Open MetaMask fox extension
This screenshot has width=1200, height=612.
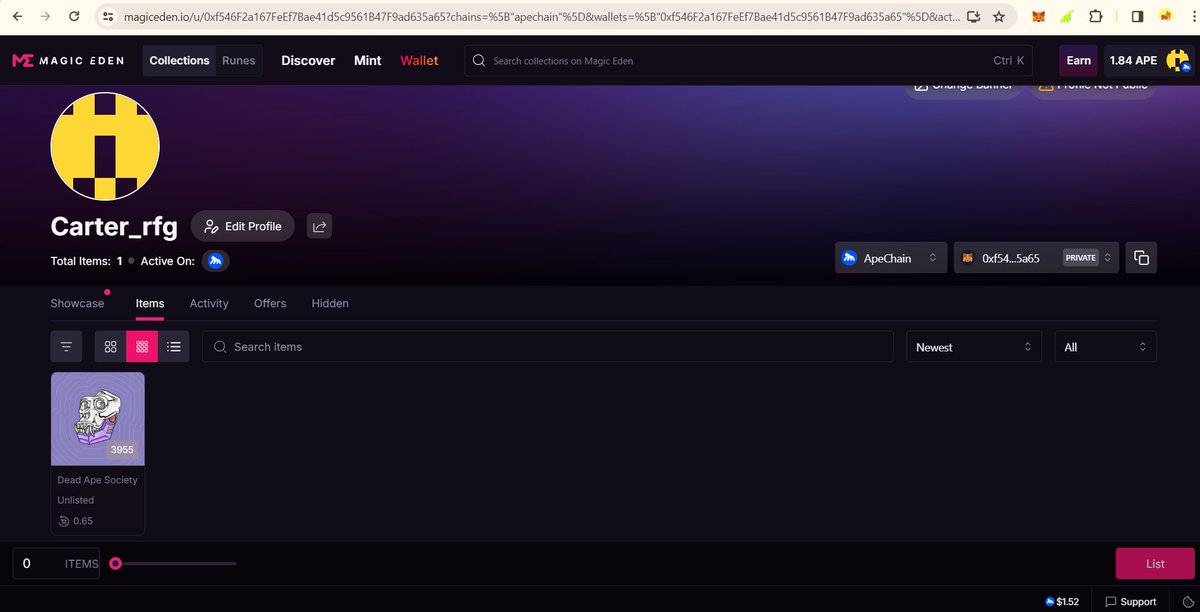pos(1039,17)
